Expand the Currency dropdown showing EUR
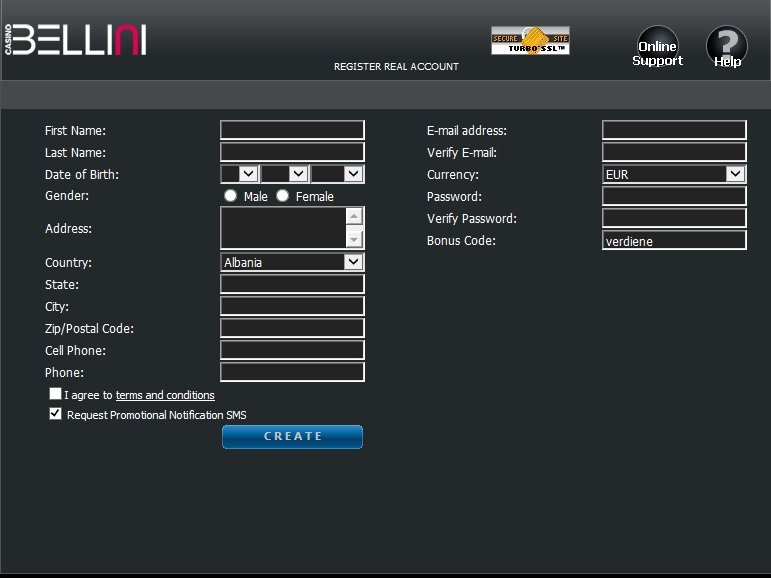This screenshot has width=771, height=578. pyautogui.click(x=674, y=174)
